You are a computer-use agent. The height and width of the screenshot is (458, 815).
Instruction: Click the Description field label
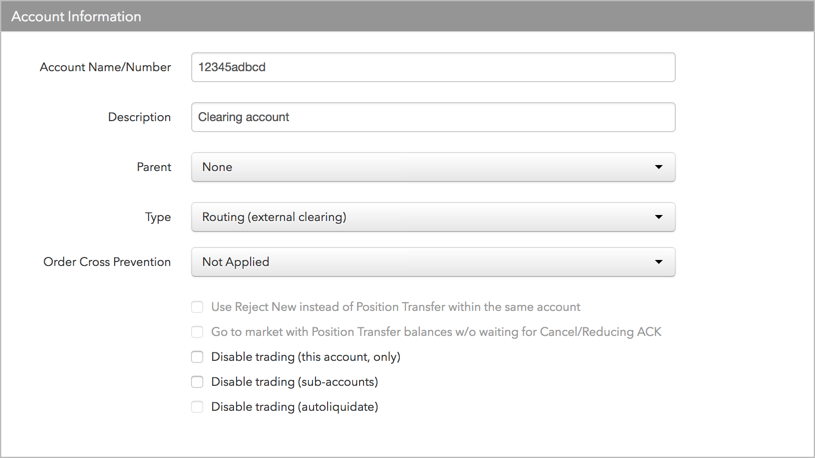tap(139, 117)
